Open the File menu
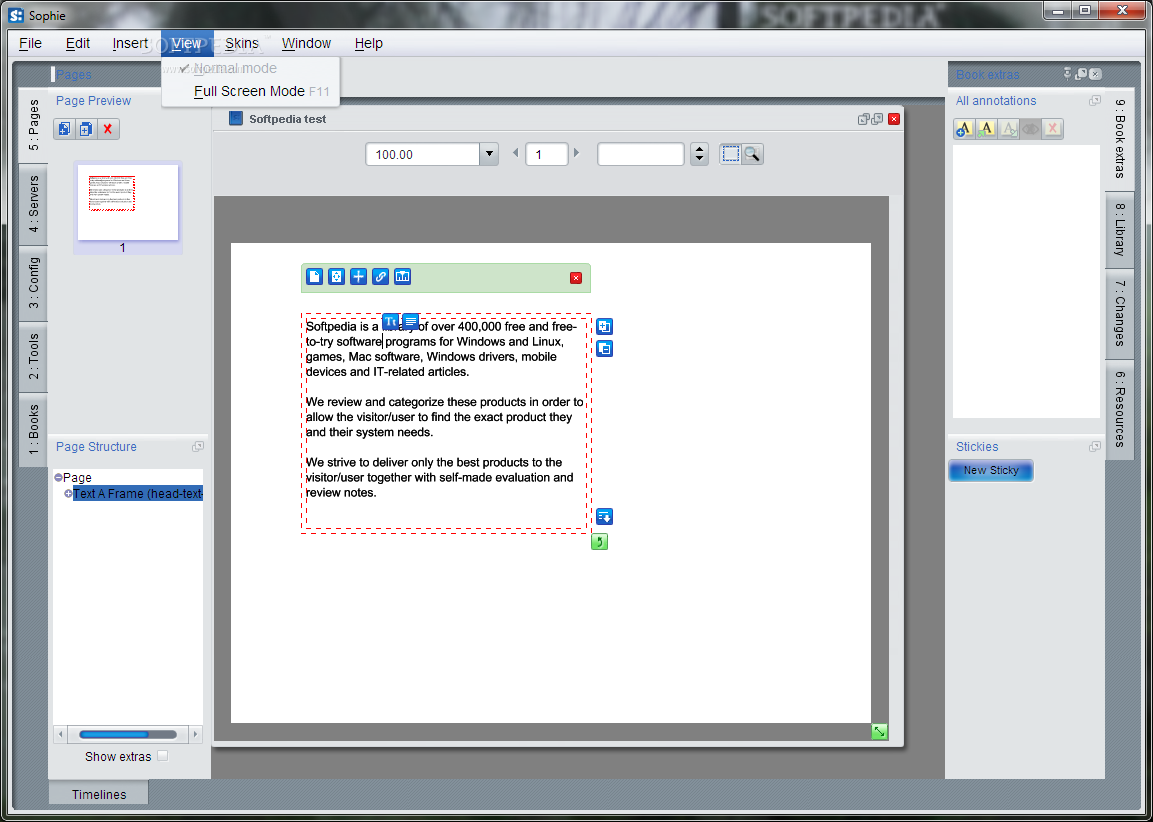Screen dimensions: 1153x822 click(x=30, y=43)
